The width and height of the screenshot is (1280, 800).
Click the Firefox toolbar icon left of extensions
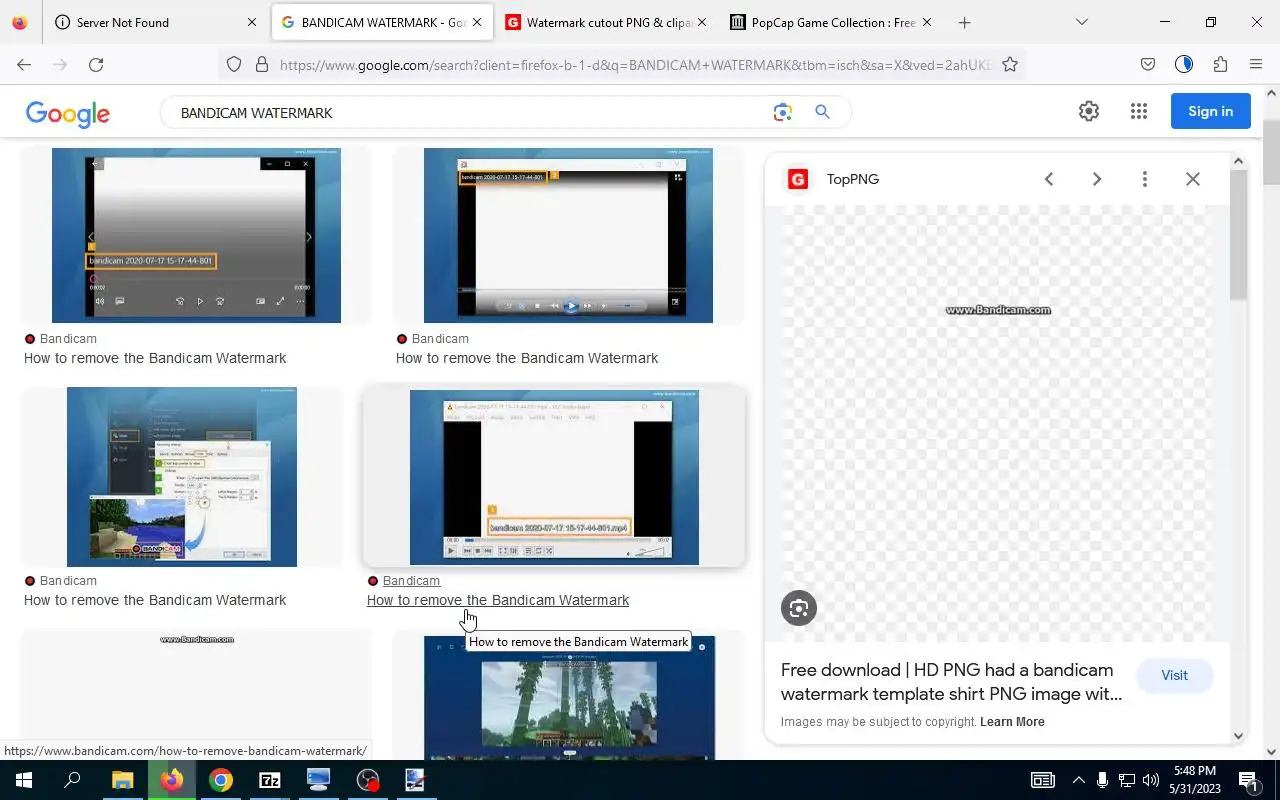point(1184,64)
